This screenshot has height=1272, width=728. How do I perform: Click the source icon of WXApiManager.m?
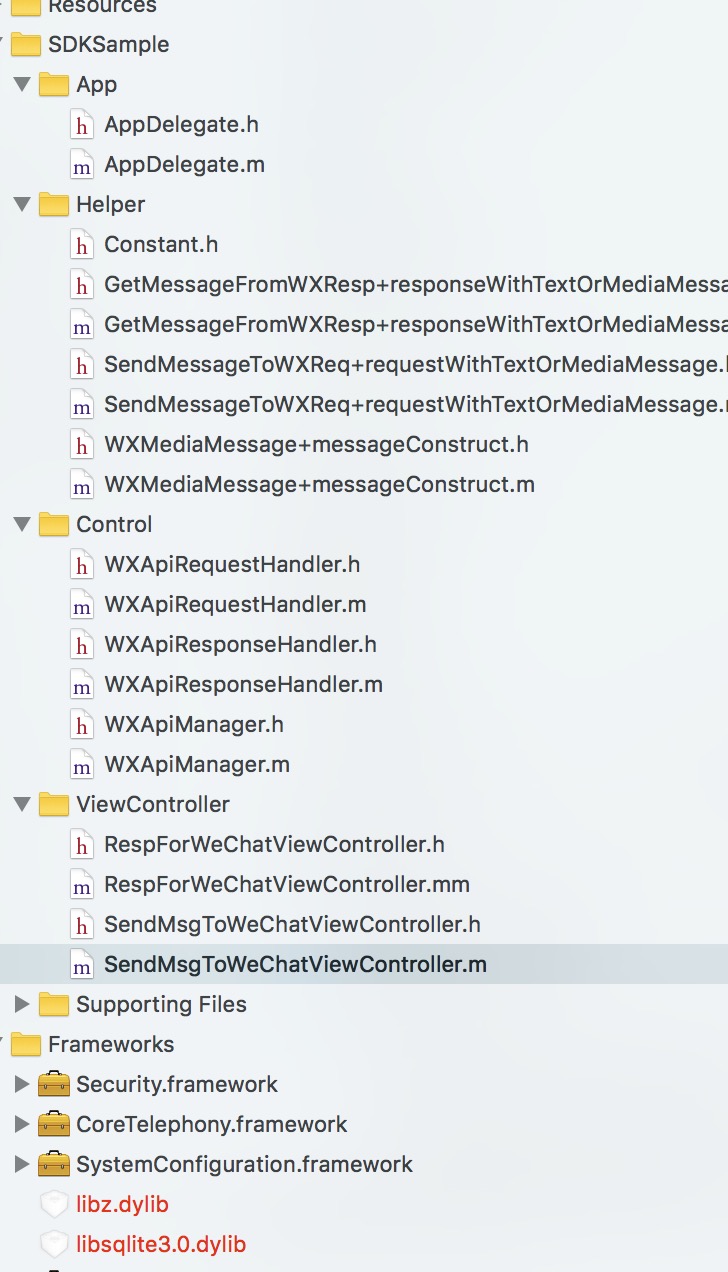tap(82, 765)
